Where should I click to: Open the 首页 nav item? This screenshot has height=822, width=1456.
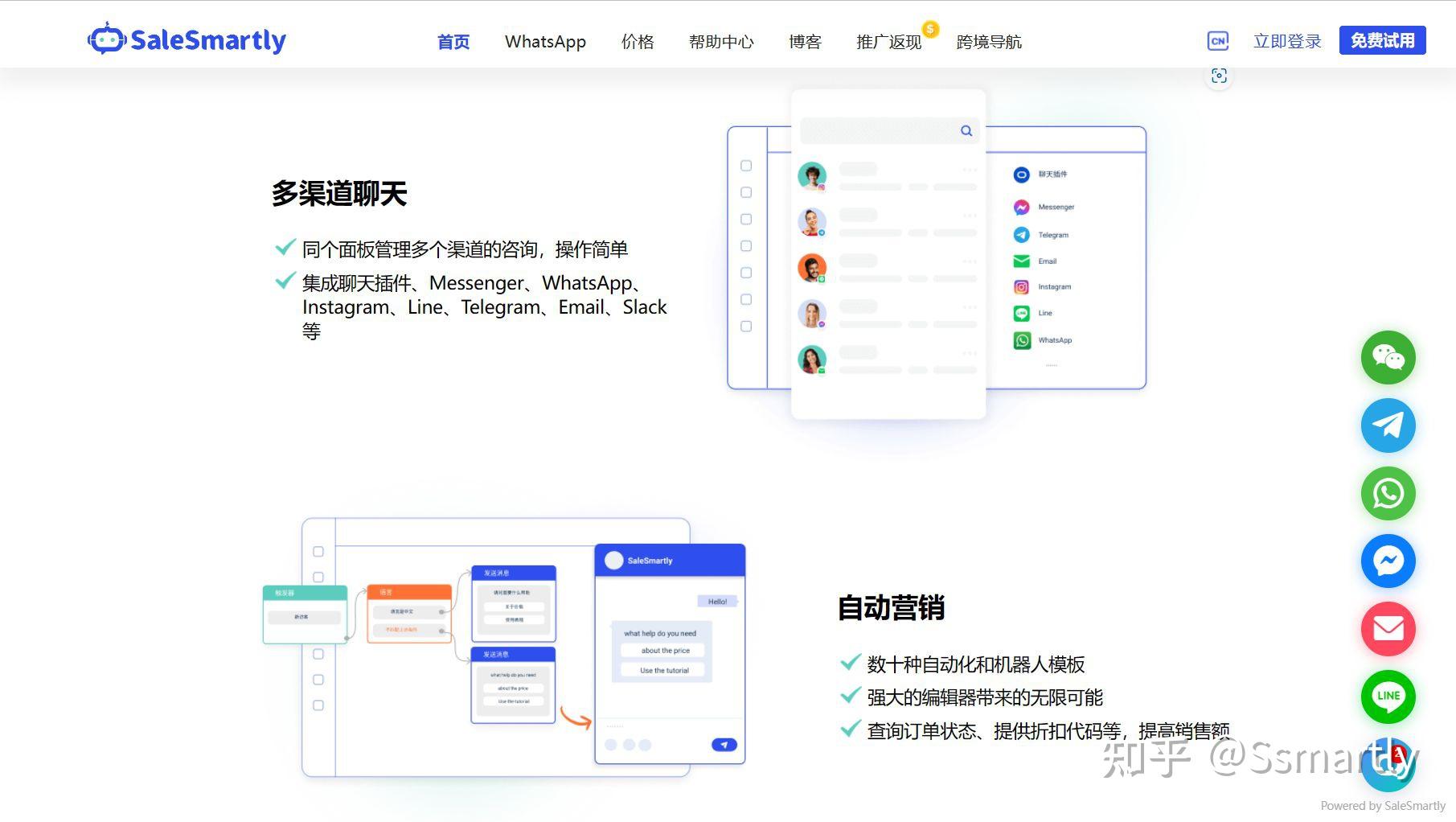point(453,42)
